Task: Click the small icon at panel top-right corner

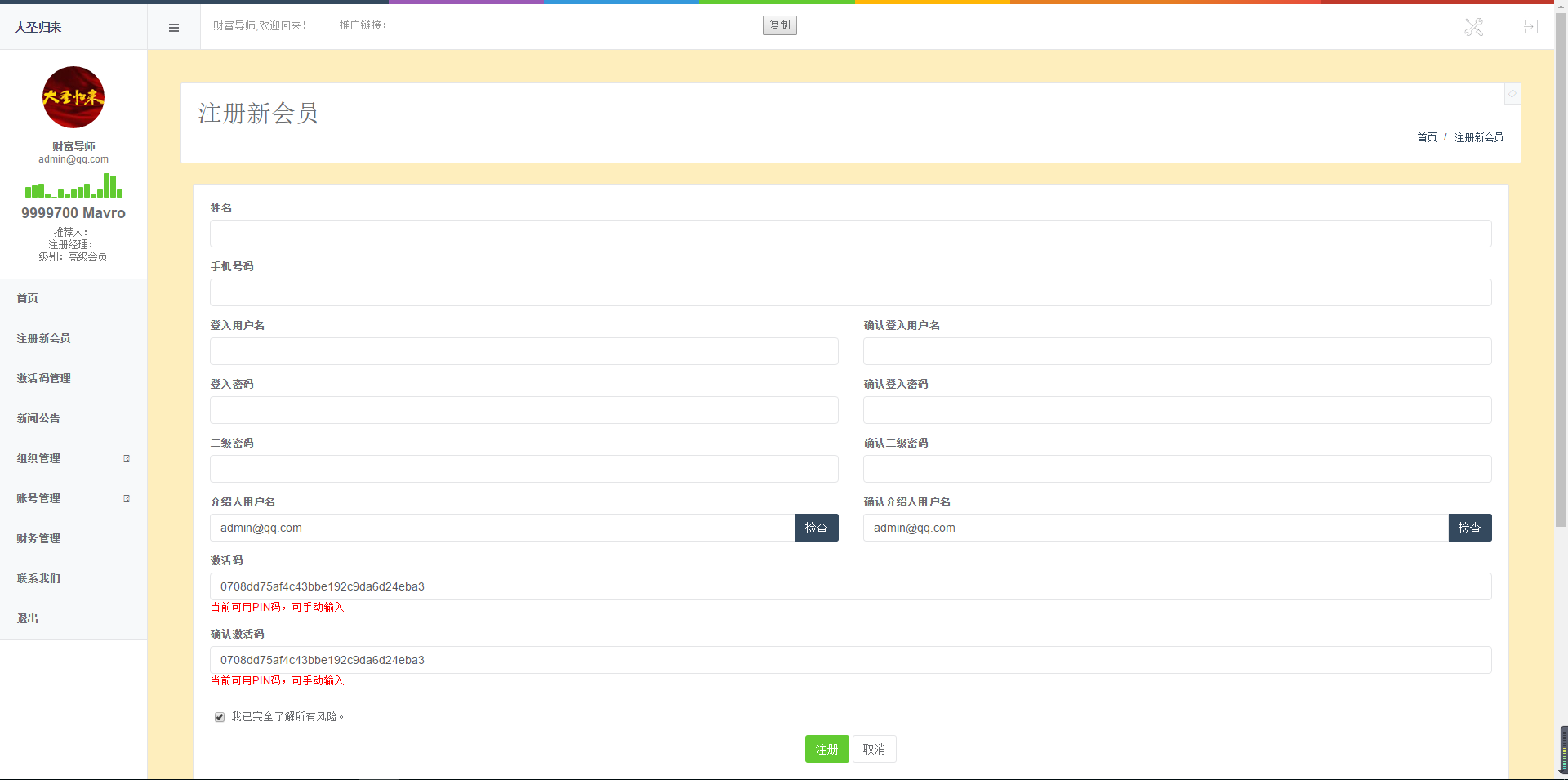Action: 1512,94
